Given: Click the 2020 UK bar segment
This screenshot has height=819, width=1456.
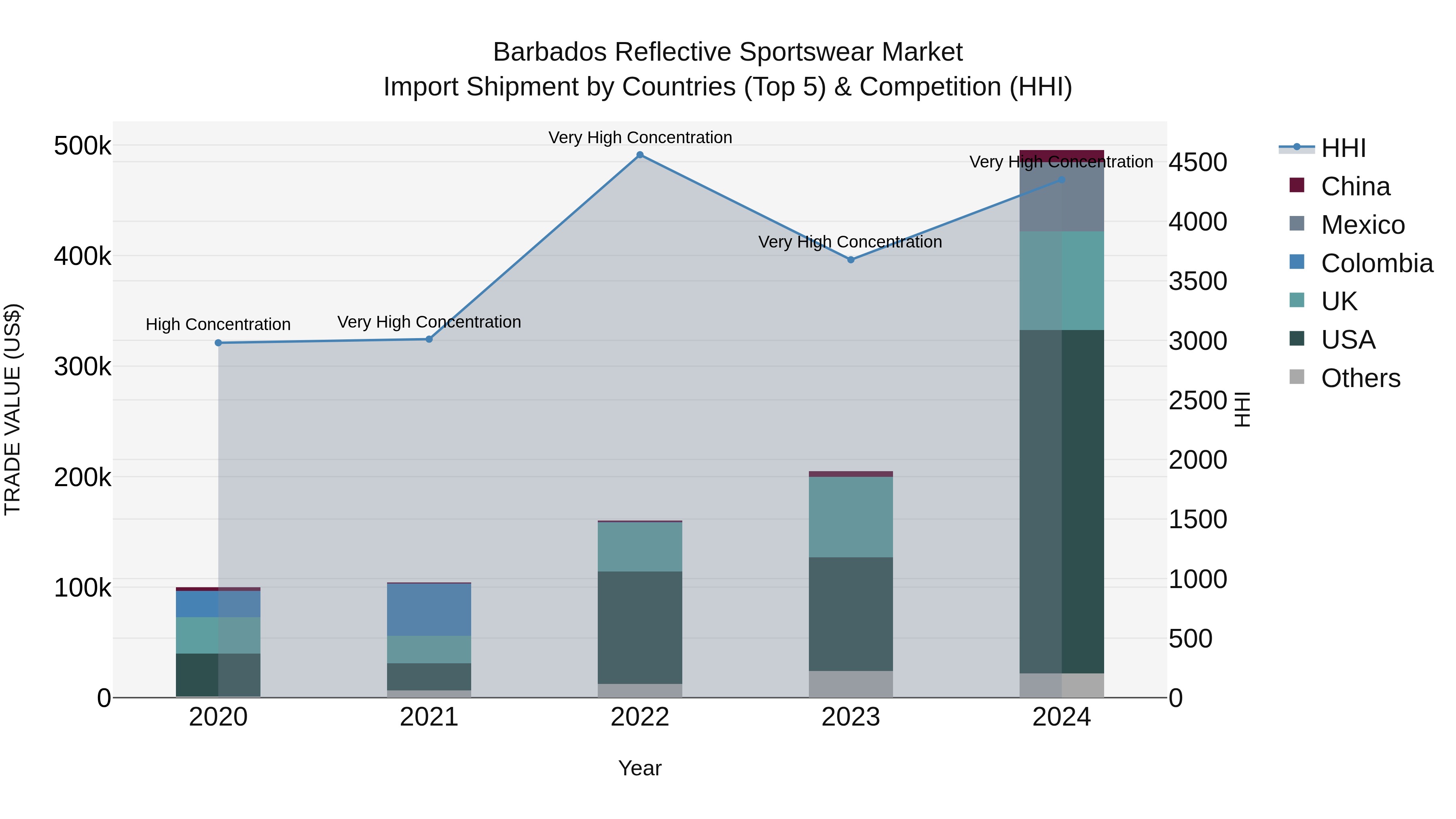Looking at the screenshot, I should pyautogui.click(x=218, y=636).
